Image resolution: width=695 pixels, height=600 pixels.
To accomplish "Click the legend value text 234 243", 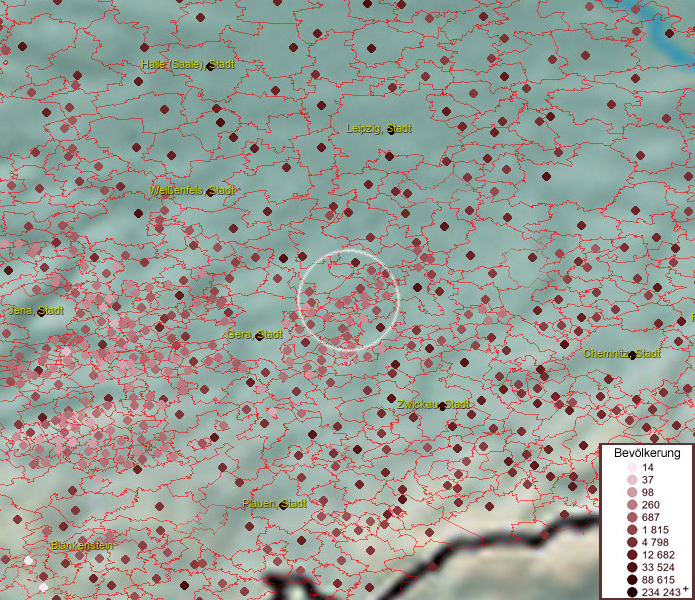I will click(x=661, y=592).
